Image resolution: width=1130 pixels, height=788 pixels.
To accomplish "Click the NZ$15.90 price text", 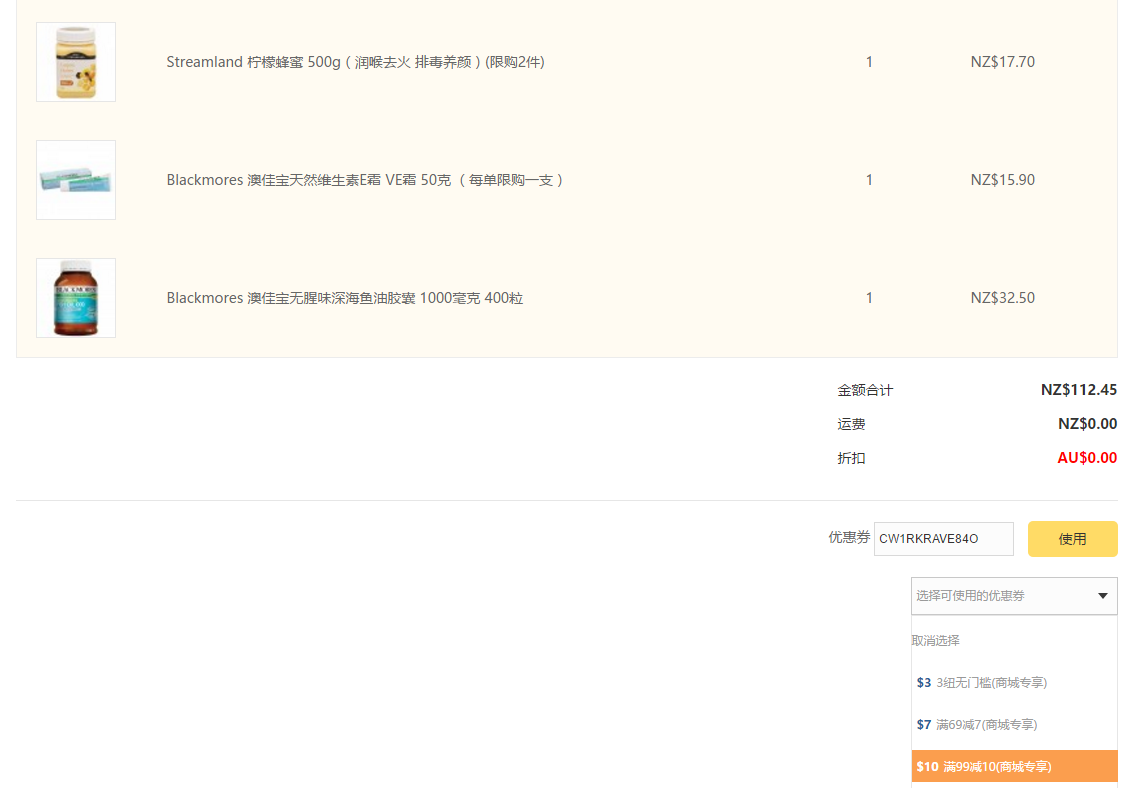I will [1002, 180].
